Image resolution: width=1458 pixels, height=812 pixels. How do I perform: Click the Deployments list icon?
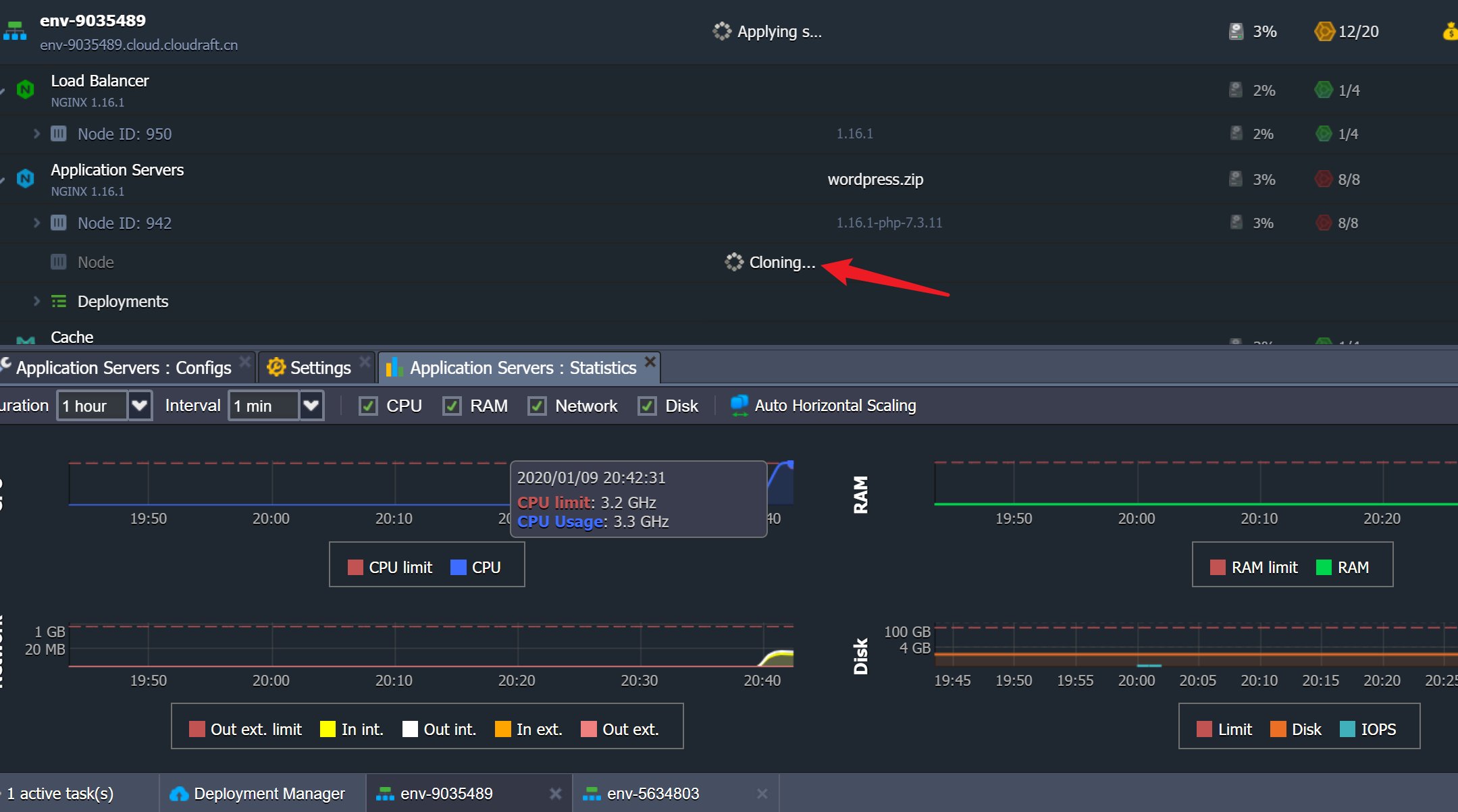59,302
